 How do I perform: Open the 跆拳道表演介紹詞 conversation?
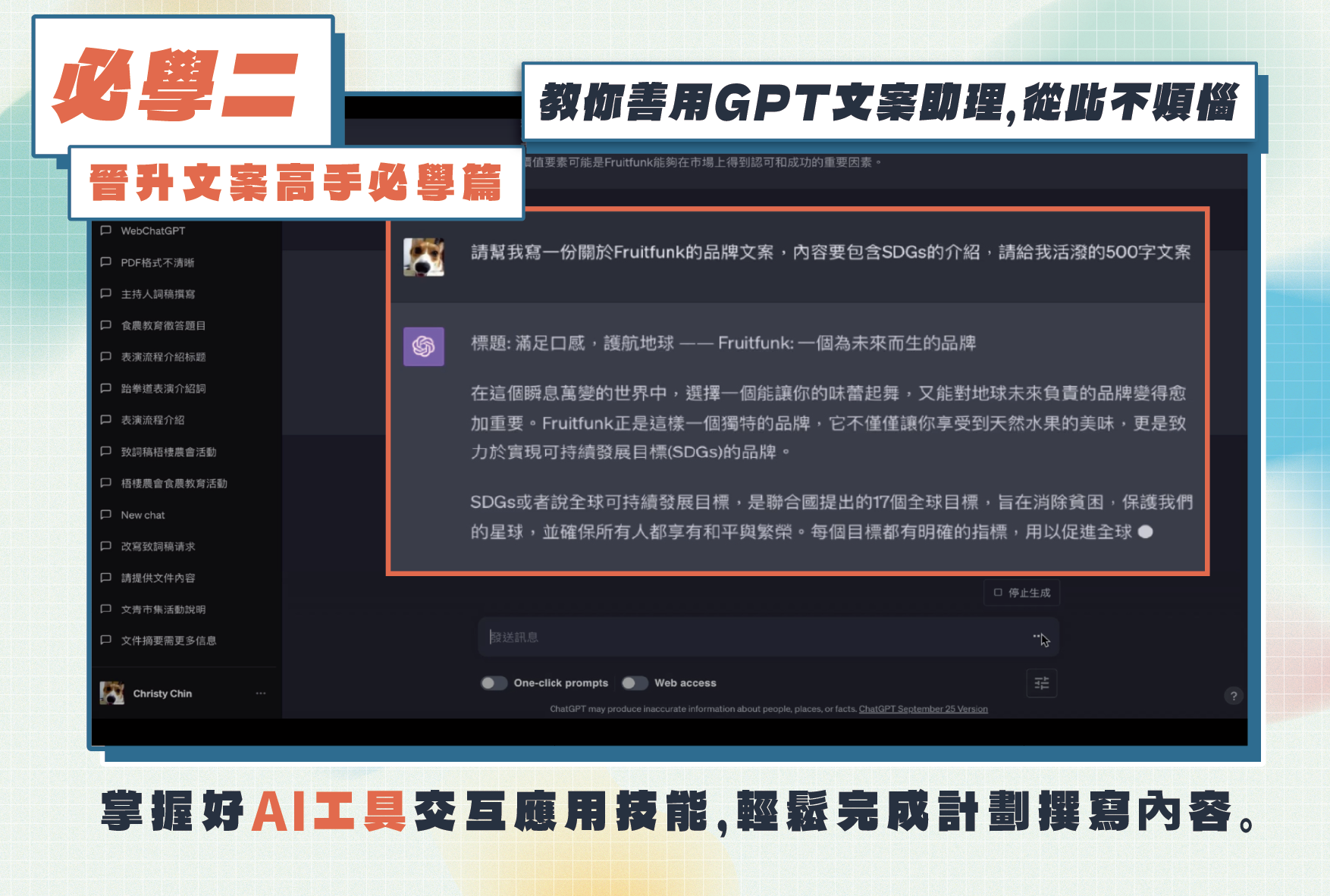[x=163, y=389]
